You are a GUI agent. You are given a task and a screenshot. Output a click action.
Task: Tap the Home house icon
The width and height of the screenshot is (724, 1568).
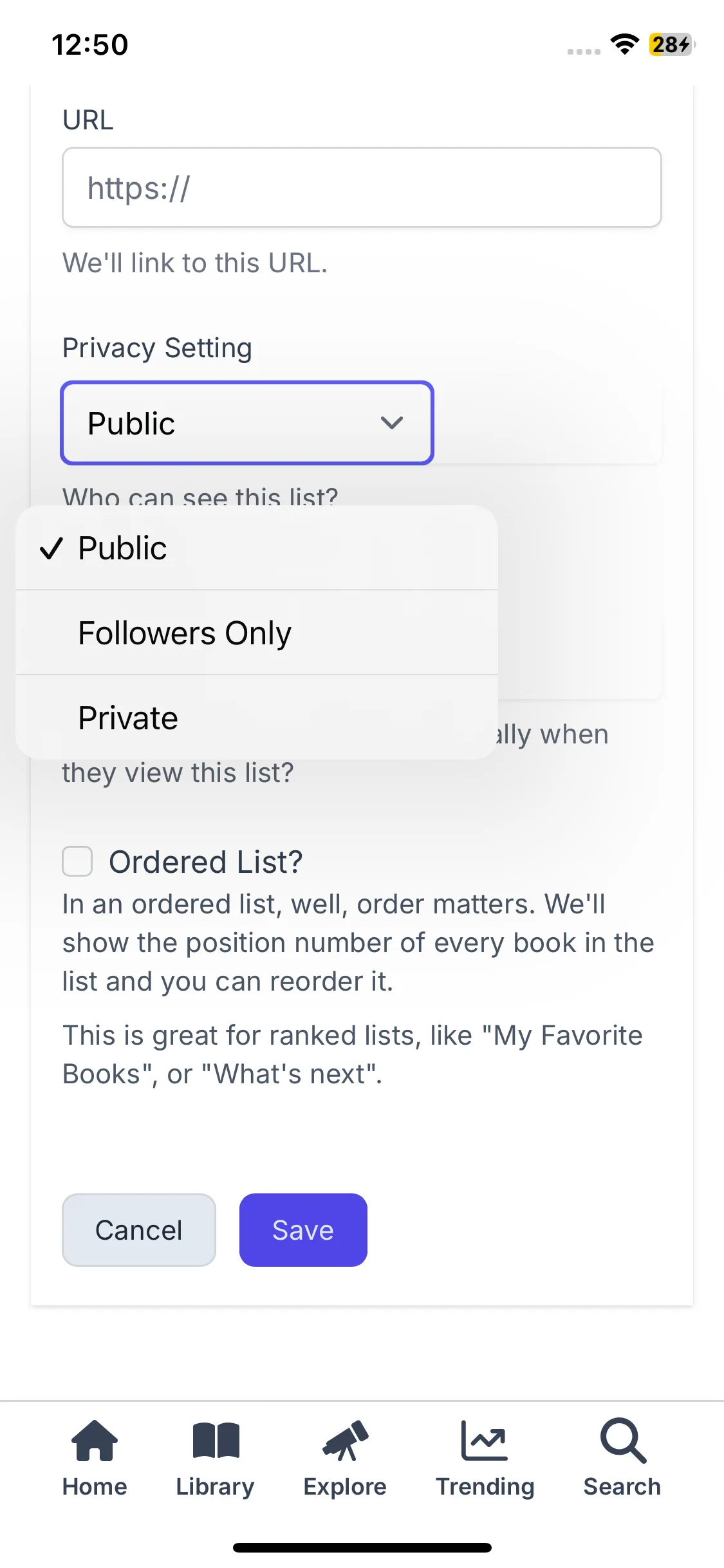pos(94,1441)
